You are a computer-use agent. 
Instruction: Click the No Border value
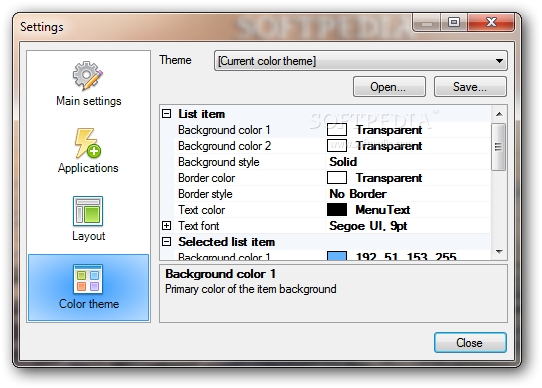pyautogui.click(x=358, y=194)
